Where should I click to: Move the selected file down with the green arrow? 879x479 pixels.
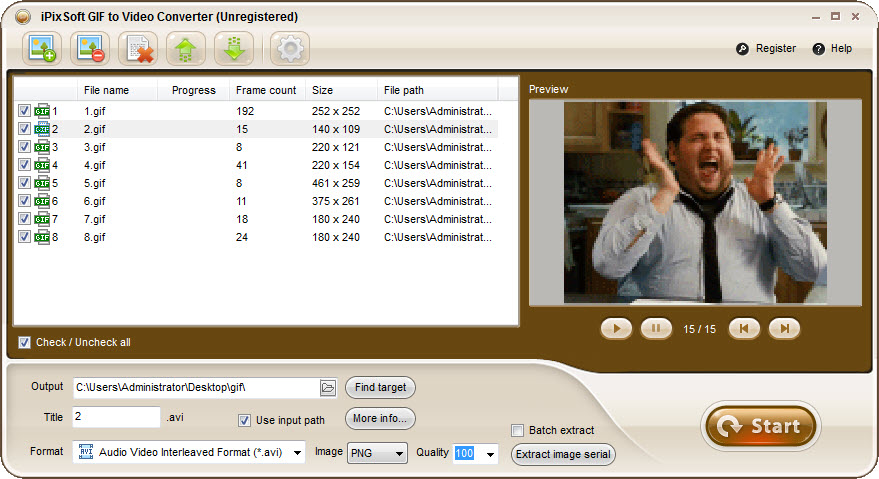click(234, 48)
